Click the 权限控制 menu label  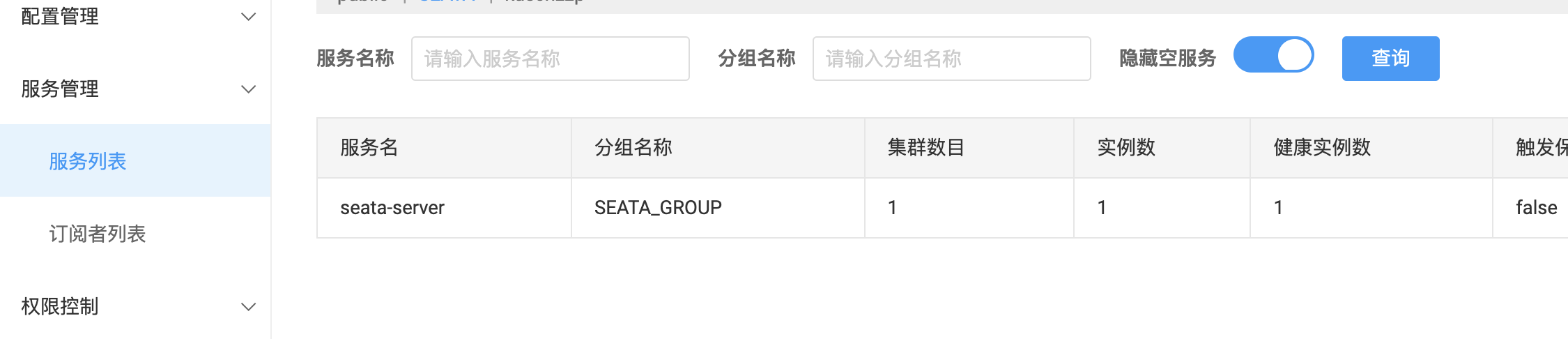60,306
